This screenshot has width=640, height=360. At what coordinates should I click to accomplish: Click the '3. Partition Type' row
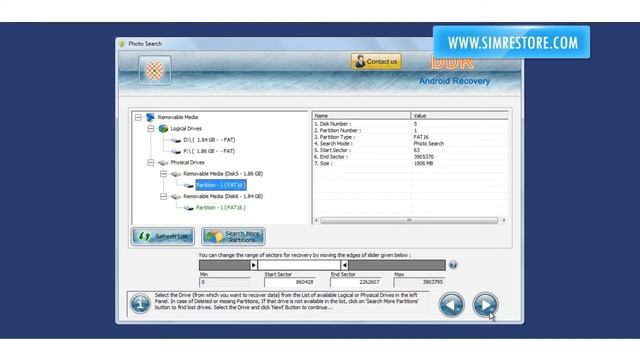click(410, 137)
